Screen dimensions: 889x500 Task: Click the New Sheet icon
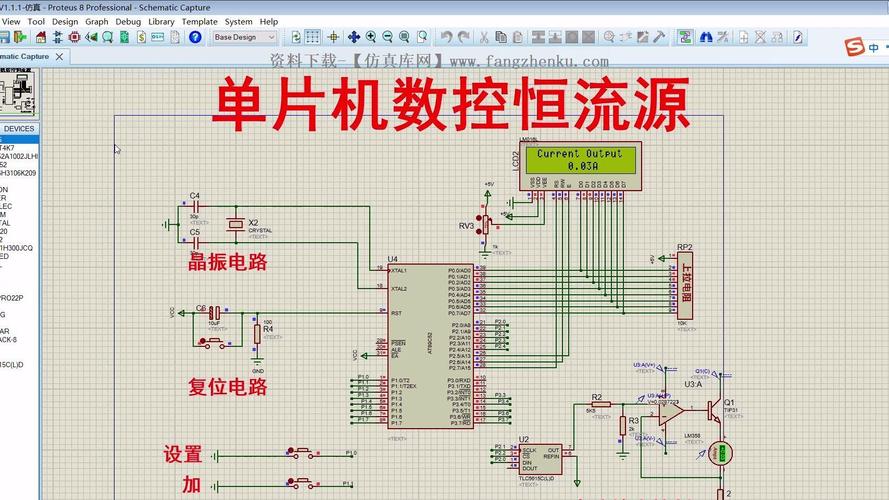[743, 37]
